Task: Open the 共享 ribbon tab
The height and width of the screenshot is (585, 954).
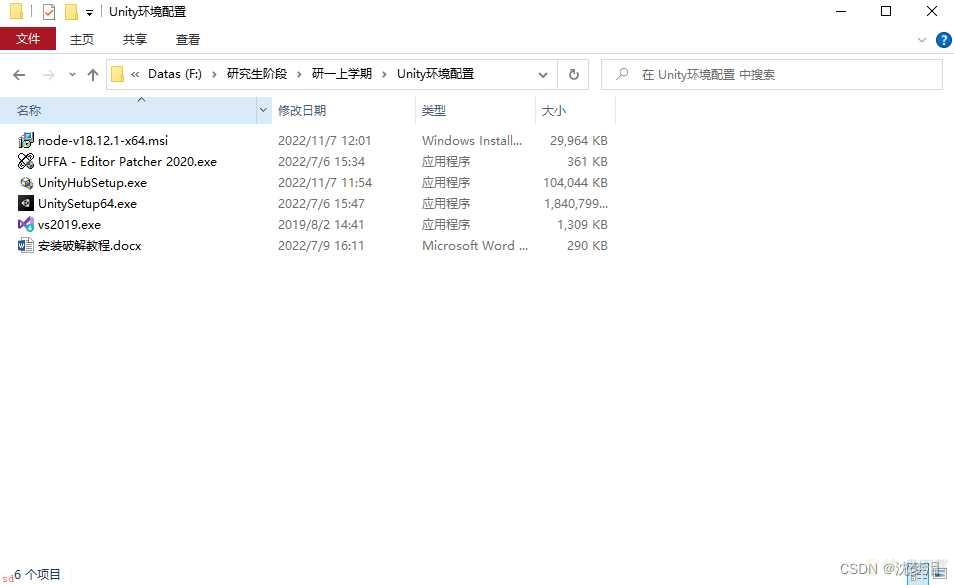Action: point(134,40)
